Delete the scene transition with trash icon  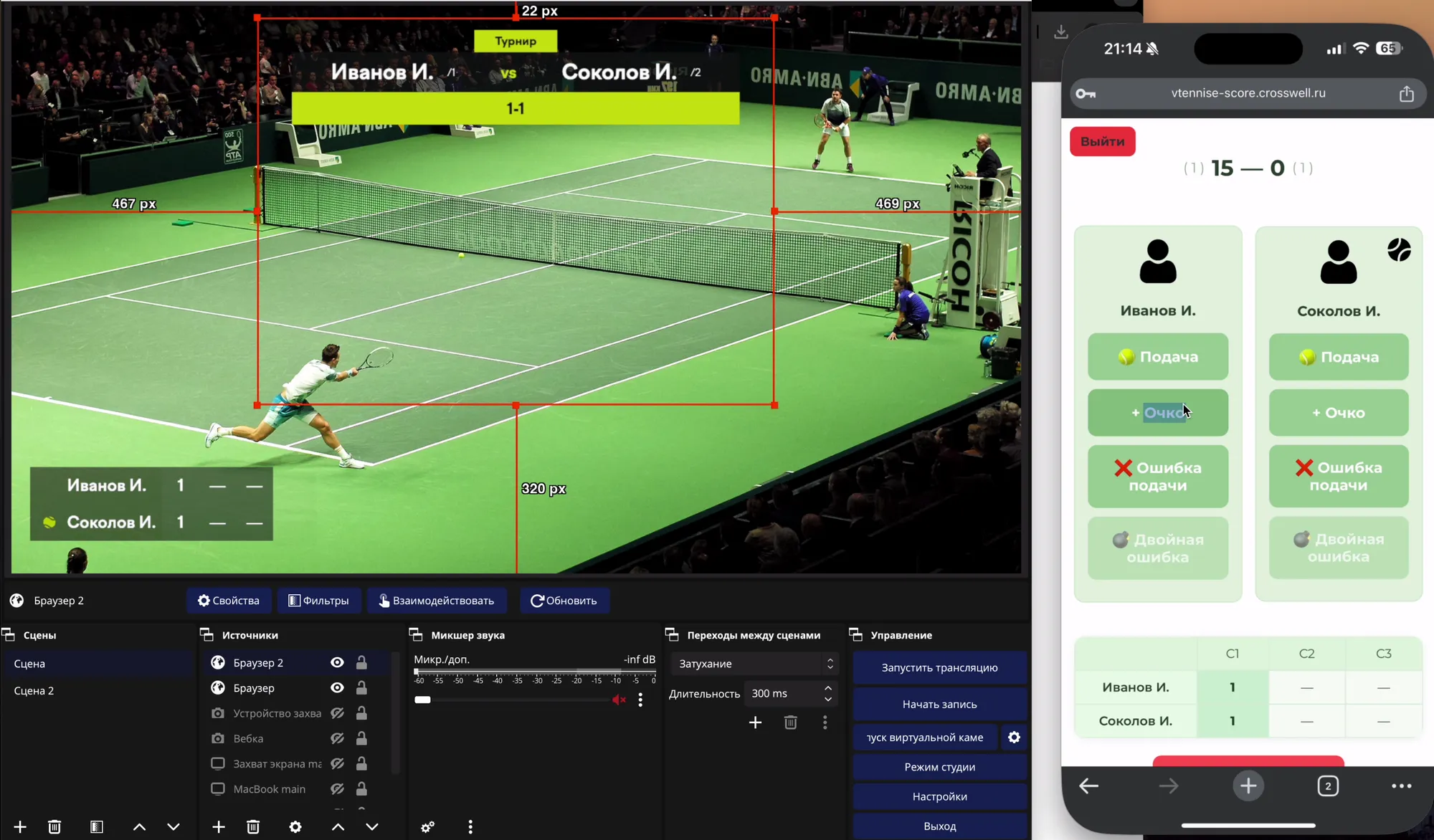tap(790, 722)
